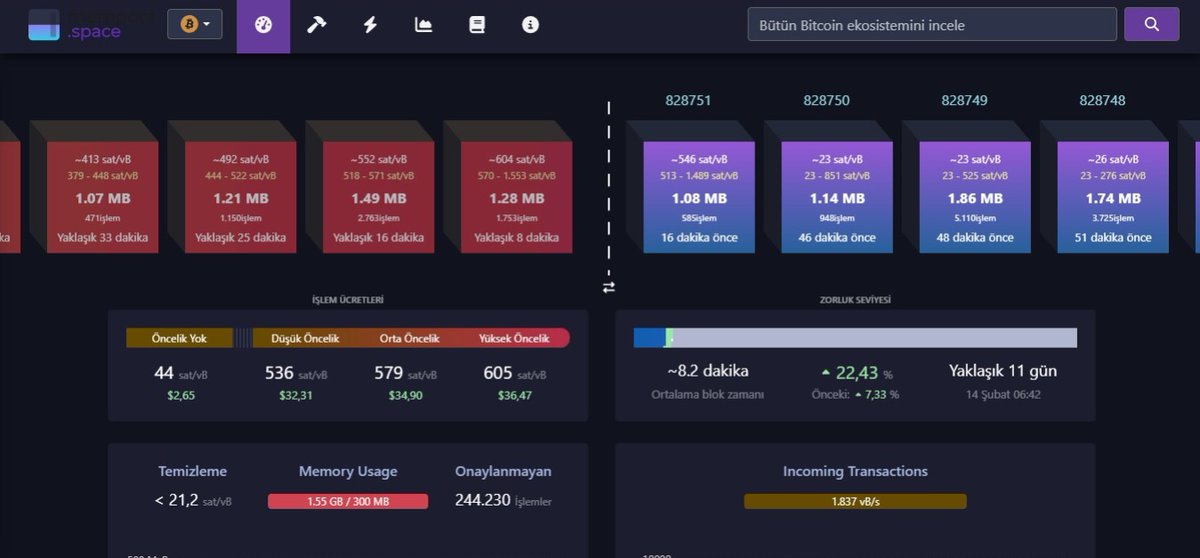Open the lightning bolt network page

(370, 25)
